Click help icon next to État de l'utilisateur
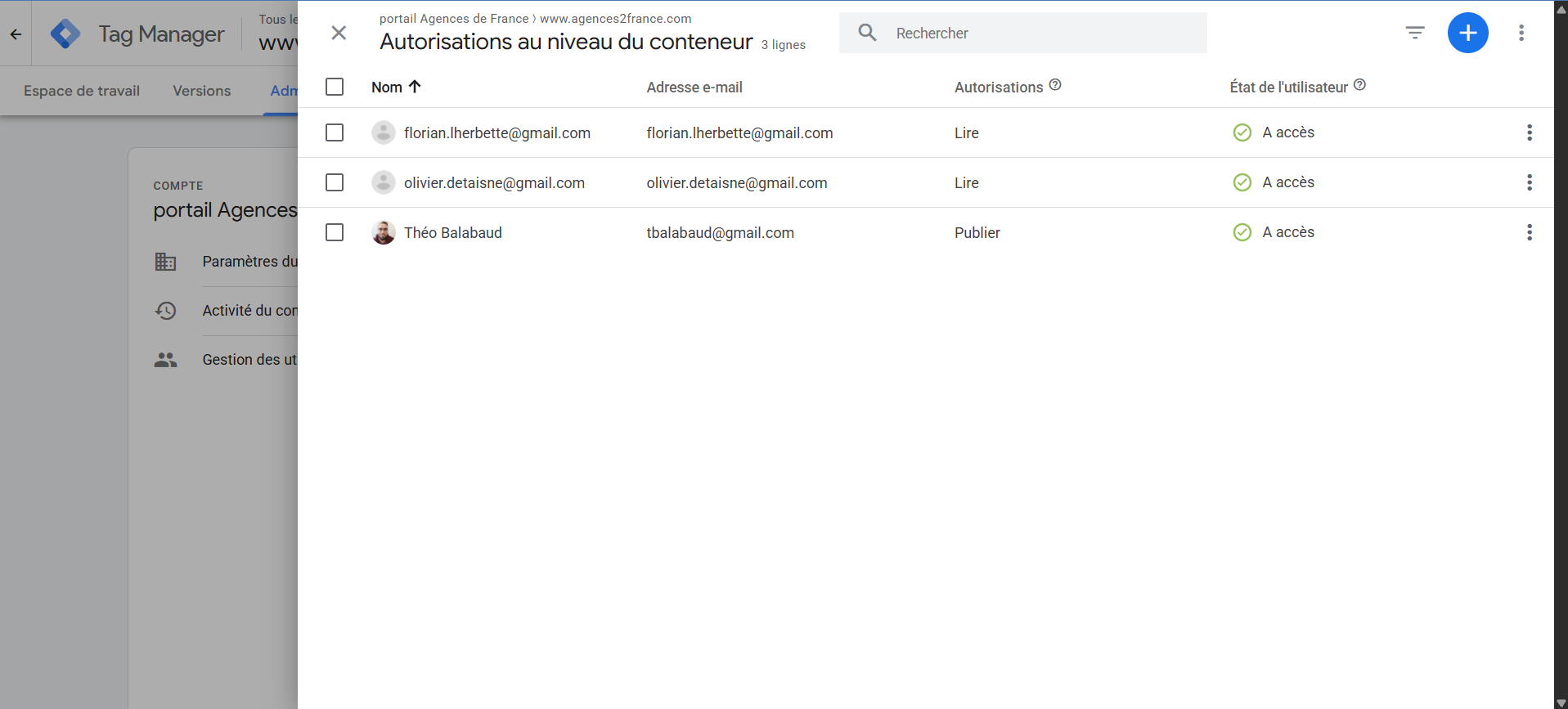This screenshot has height=709, width=1568. (1359, 85)
